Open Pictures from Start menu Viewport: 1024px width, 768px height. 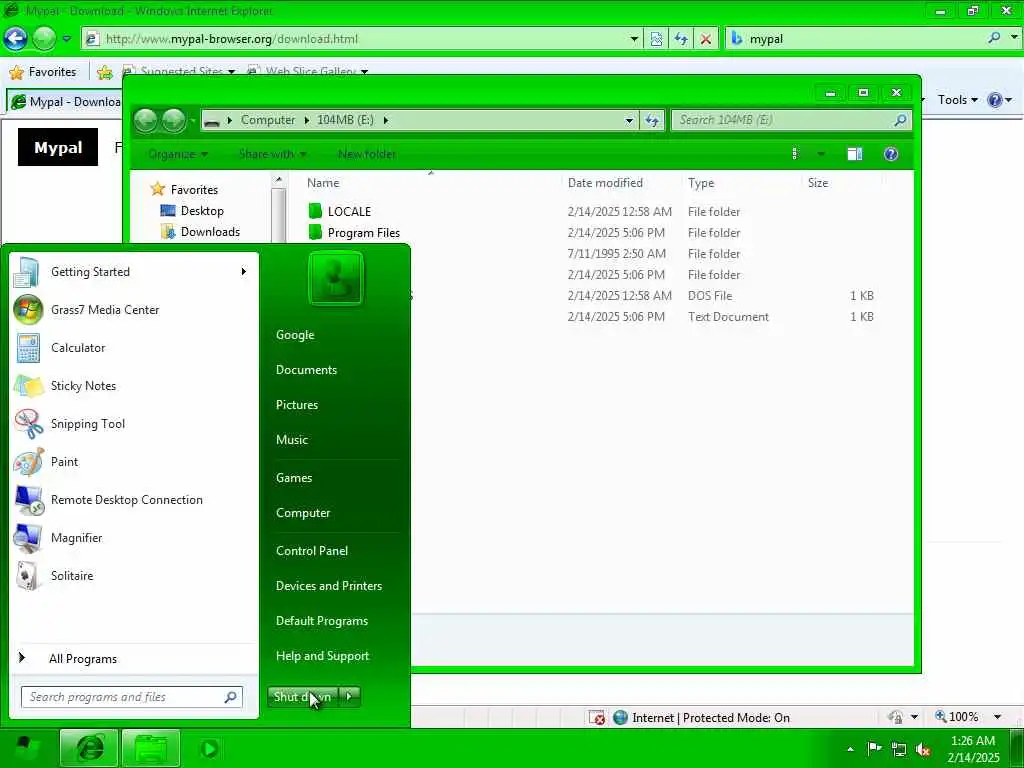(x=296, y=405)
